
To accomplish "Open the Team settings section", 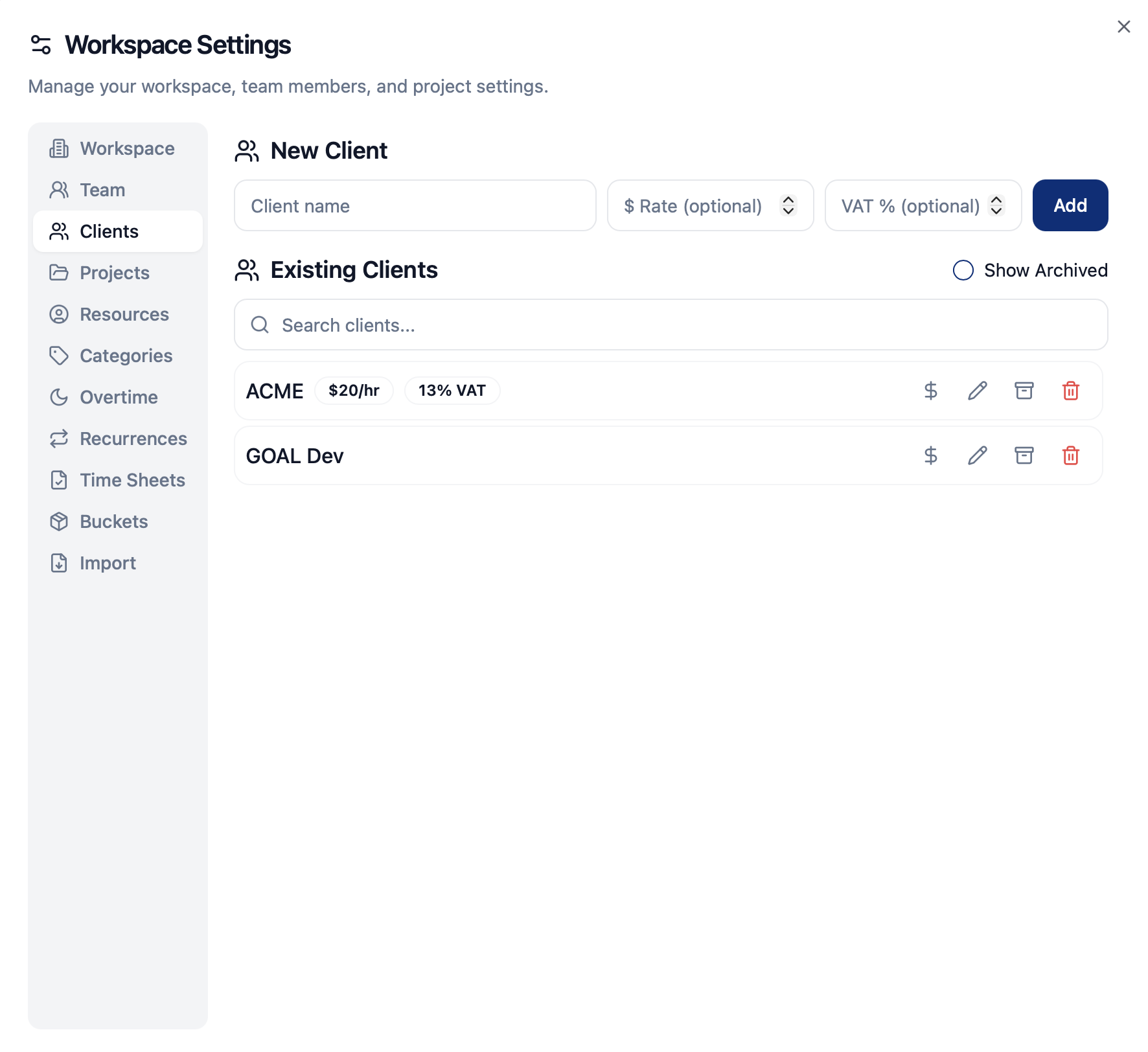I will click(118, 190).
